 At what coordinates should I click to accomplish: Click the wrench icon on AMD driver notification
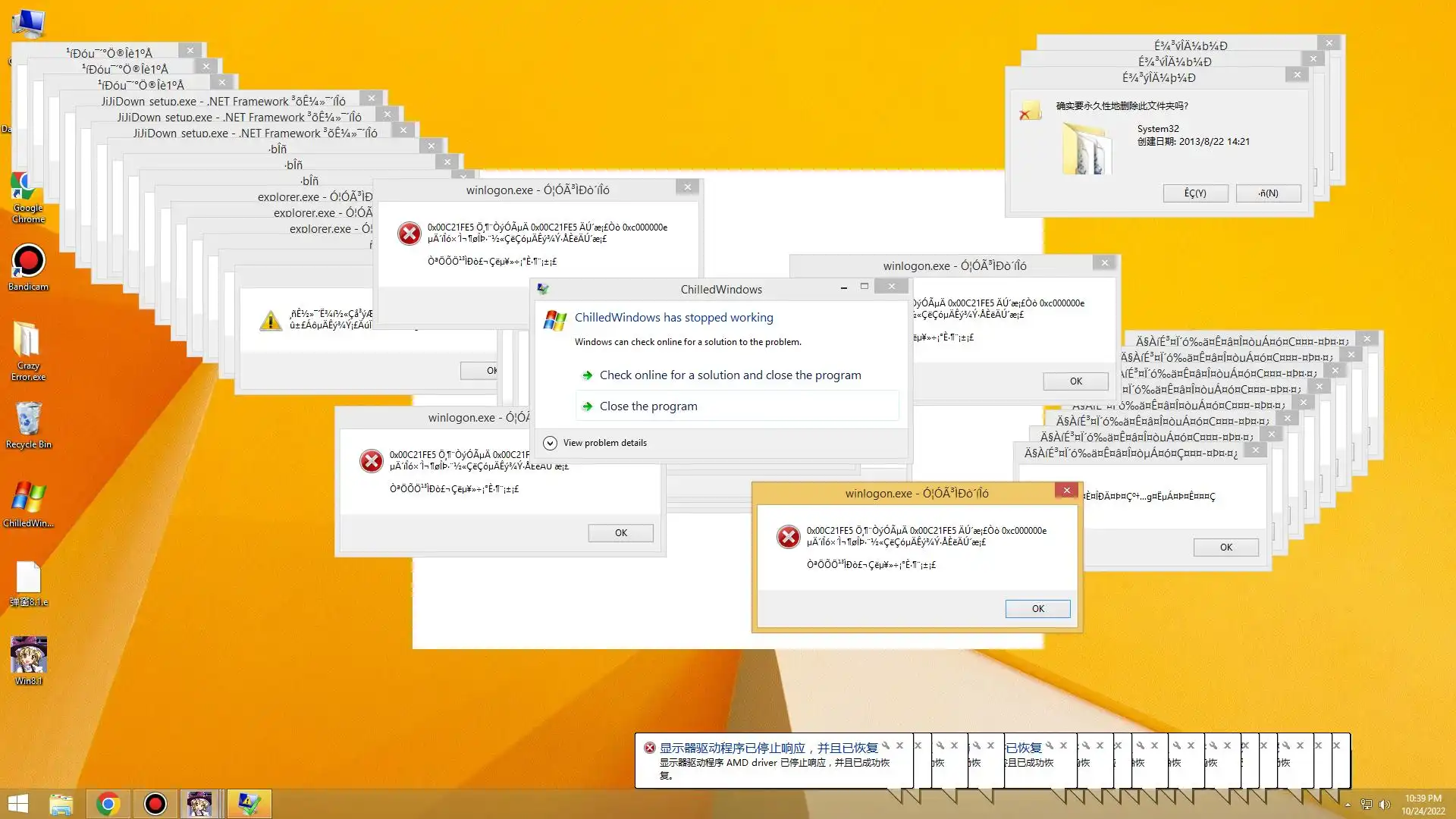click(886, 746)
